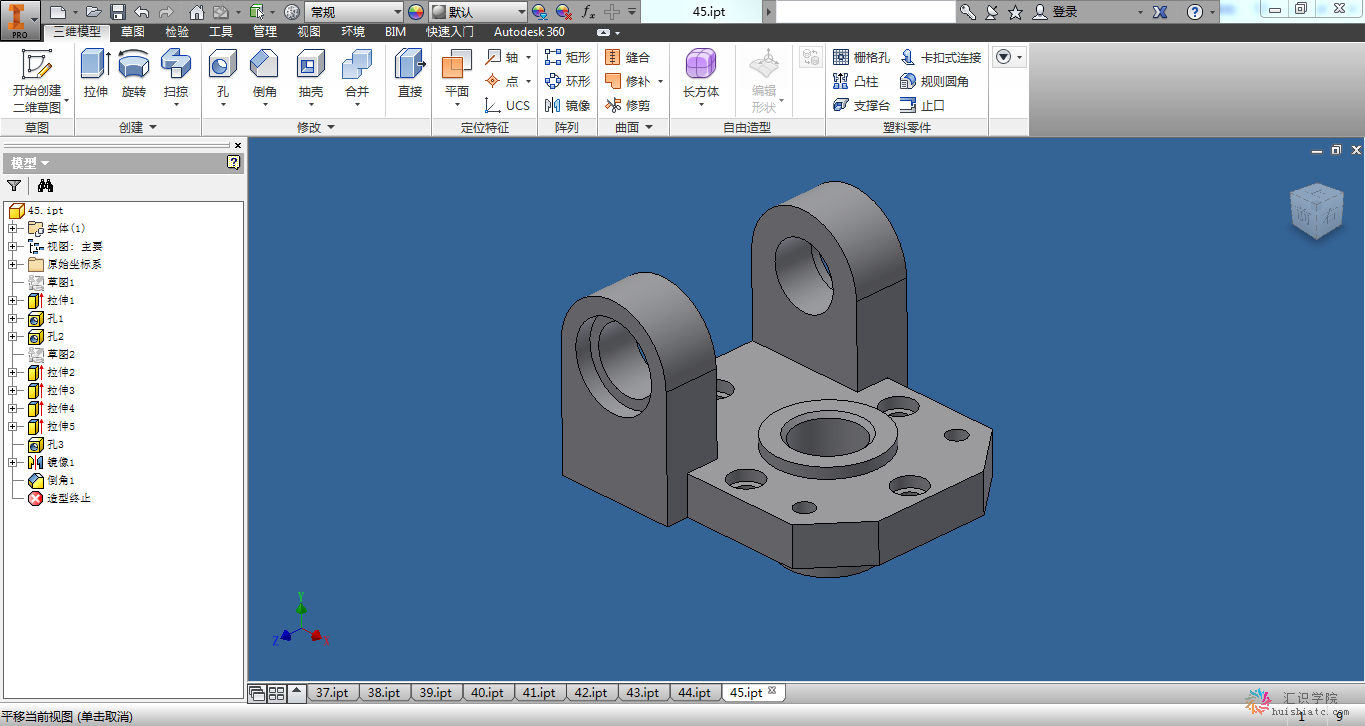The width and height of the screenshot is (1365, 726).
Task: Switch to the 检验 ribbon tab
Action: click(x=177, y=32)
